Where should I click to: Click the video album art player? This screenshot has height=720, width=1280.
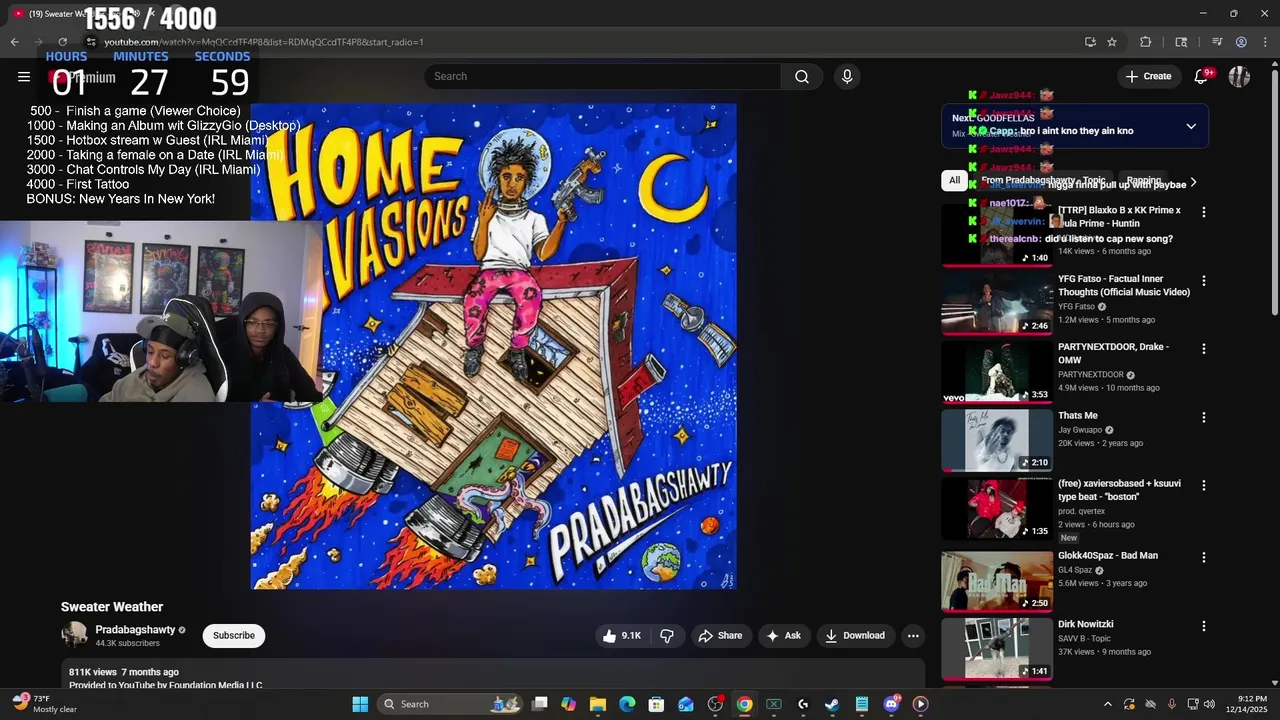(x=493, y=346)
